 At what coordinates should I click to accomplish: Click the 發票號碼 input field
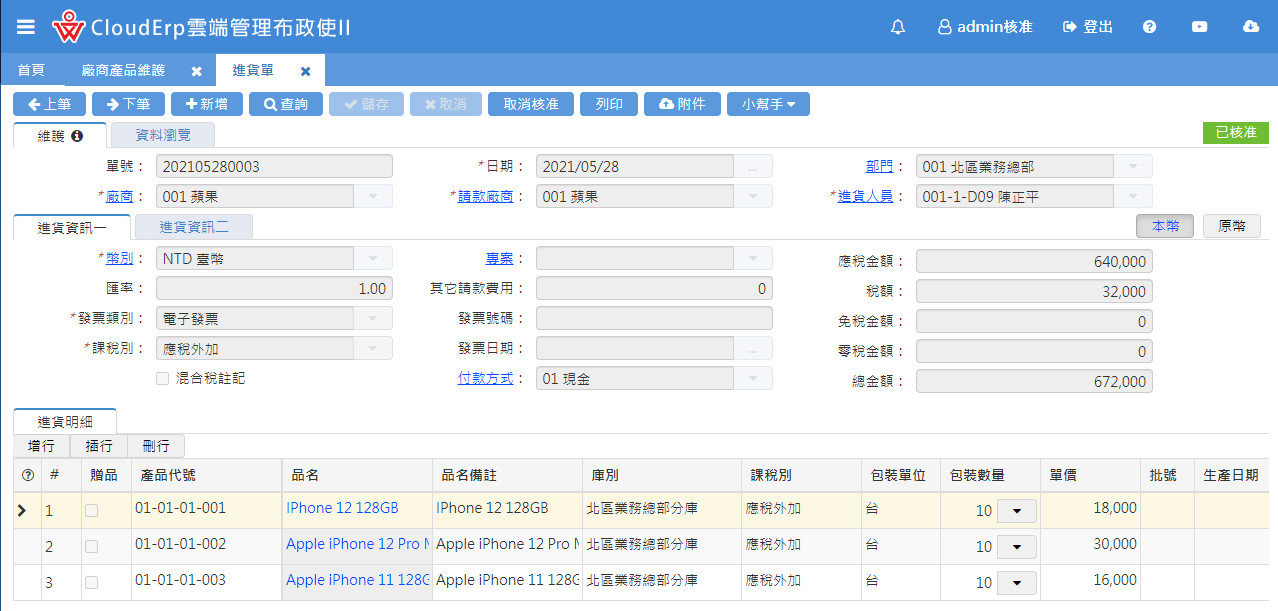pyautogui.click(x=654, y=319)
